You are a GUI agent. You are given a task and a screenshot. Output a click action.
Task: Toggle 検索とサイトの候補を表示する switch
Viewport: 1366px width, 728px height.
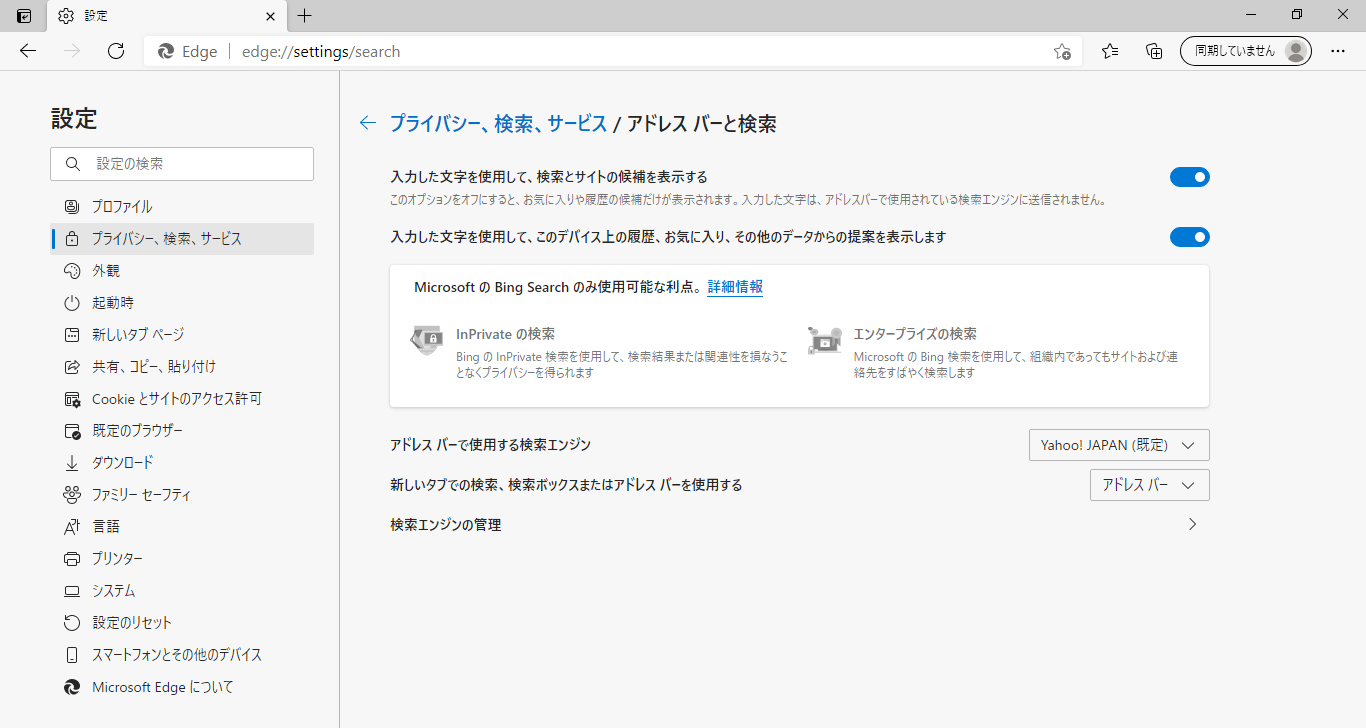(1190, 177)
